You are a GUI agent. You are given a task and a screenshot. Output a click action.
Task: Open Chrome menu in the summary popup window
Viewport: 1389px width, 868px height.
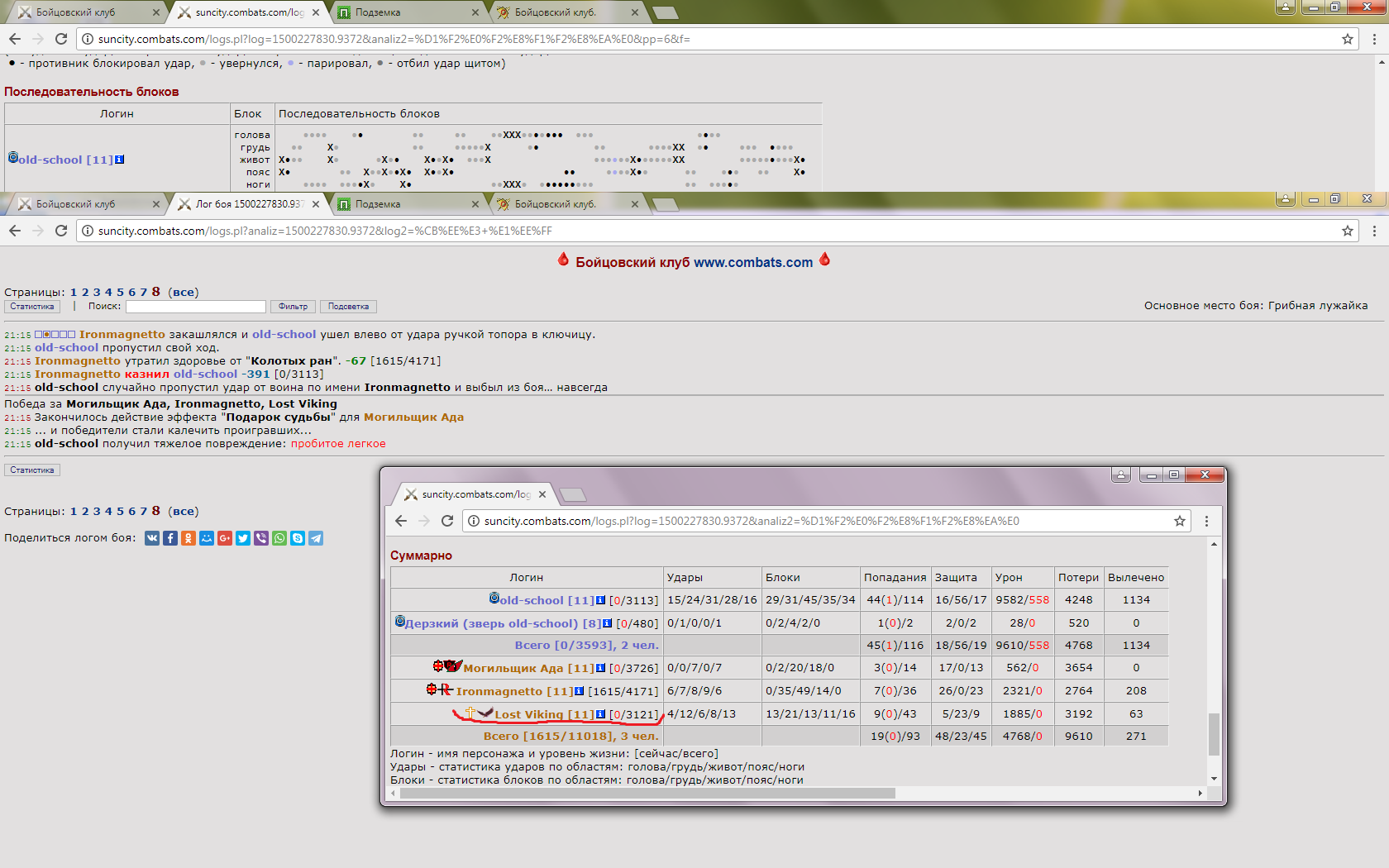[x=1206, y=521]
